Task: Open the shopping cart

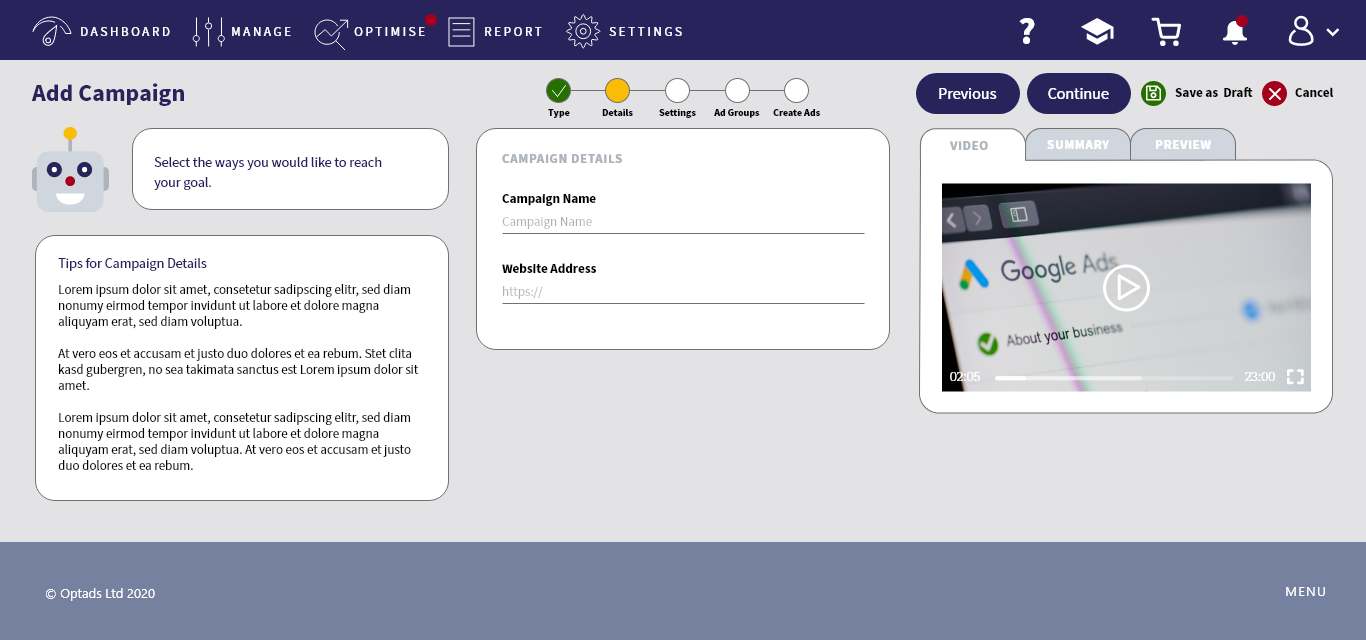Action: (x=1166, y=32)
